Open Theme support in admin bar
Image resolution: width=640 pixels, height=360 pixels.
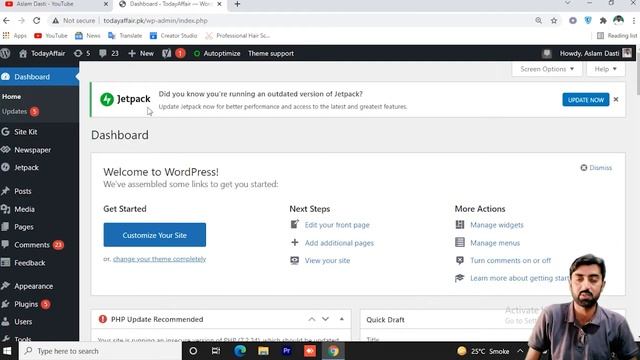tap(271, 53)
